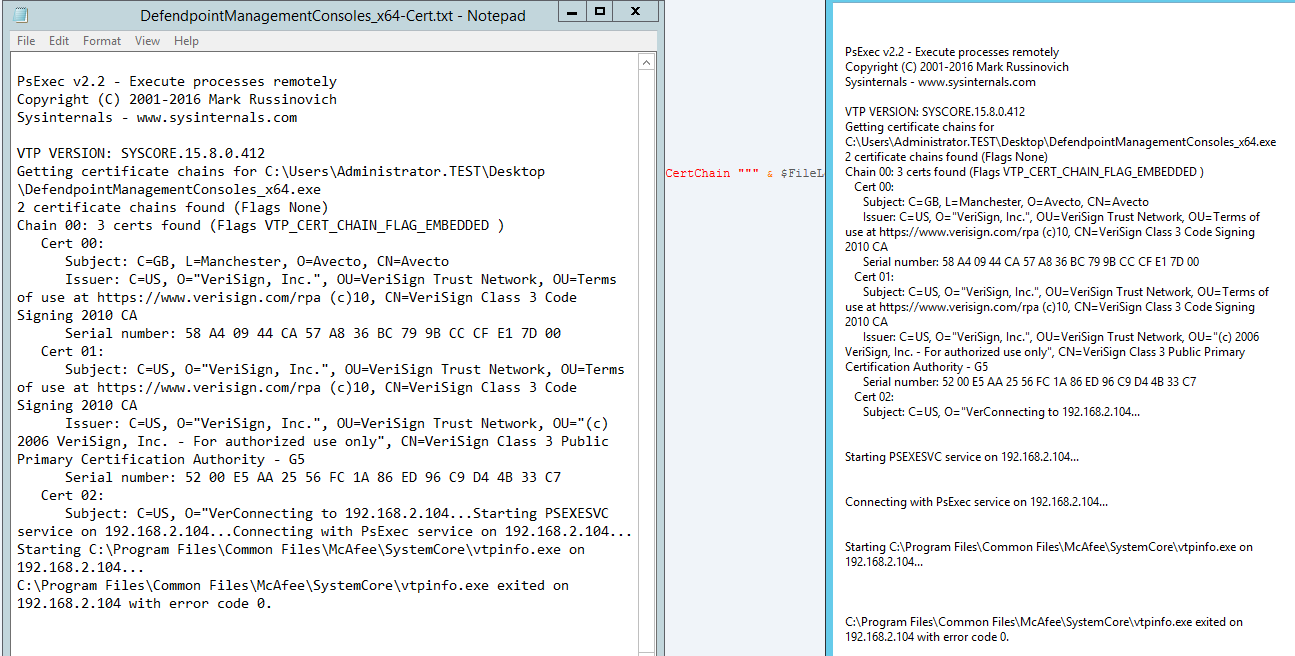This screenshot has height=656, width=1295.
Task: Click 'Connecting with PsExec service' in right pane
Action: [x=976, y=502]
